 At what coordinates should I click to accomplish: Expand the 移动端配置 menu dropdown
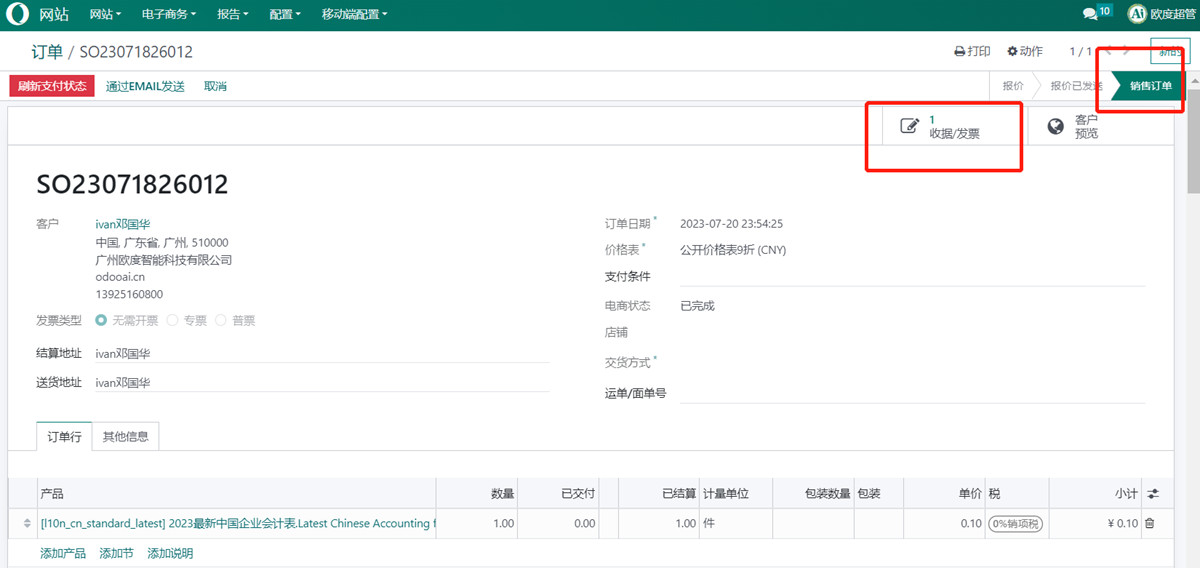click(x=354, y=15)
